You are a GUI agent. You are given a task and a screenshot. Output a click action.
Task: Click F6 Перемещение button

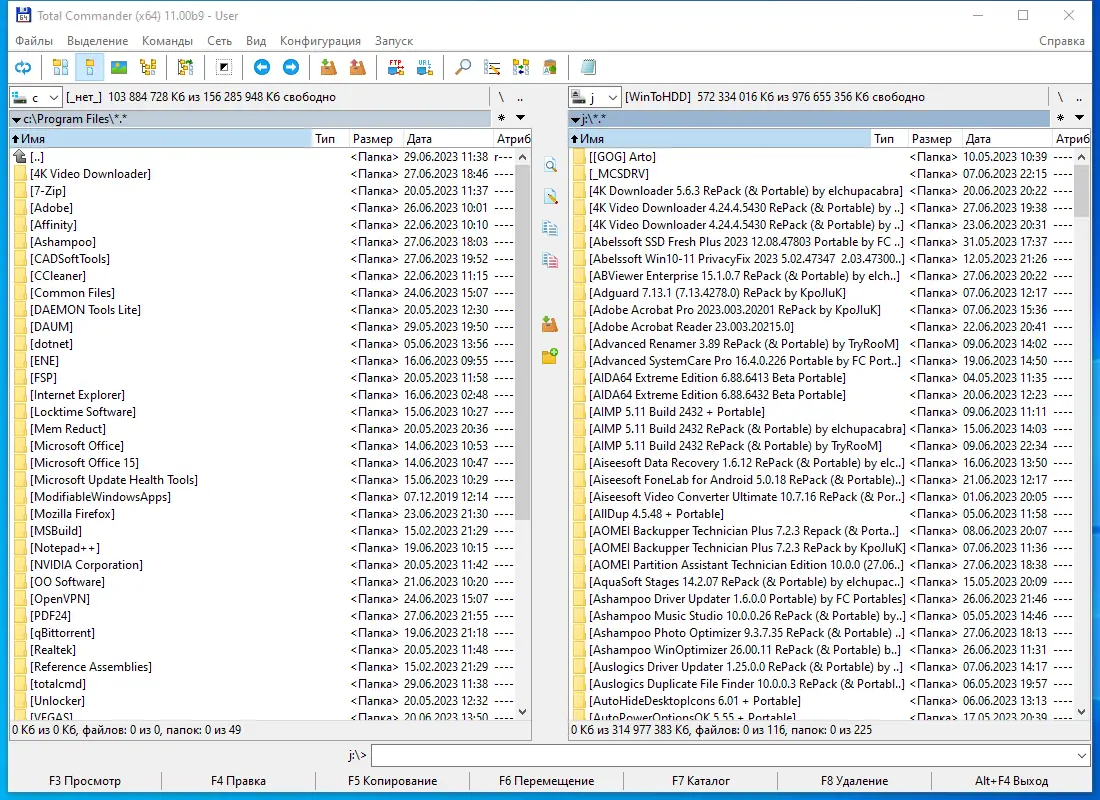tap(546, 780)
